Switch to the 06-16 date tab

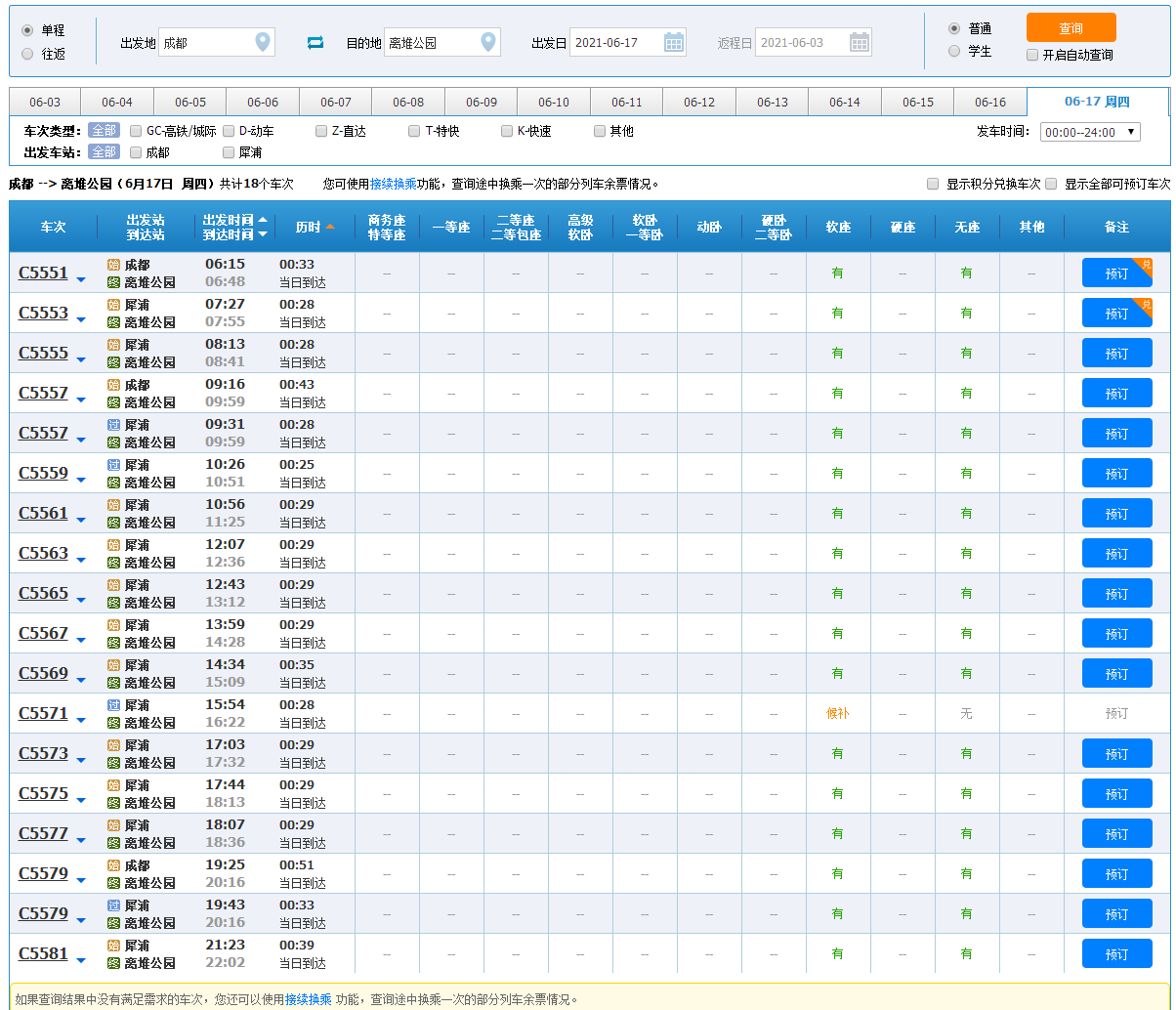[989, 103]
